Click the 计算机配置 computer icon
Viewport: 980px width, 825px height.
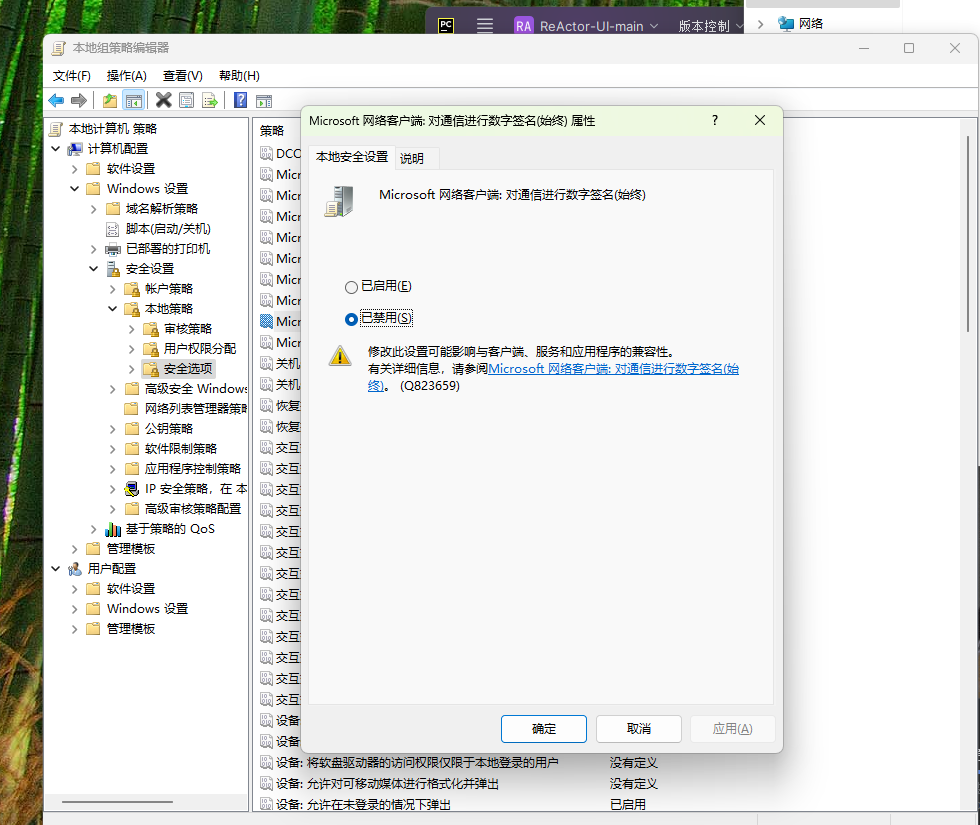[x=75, y=149]
